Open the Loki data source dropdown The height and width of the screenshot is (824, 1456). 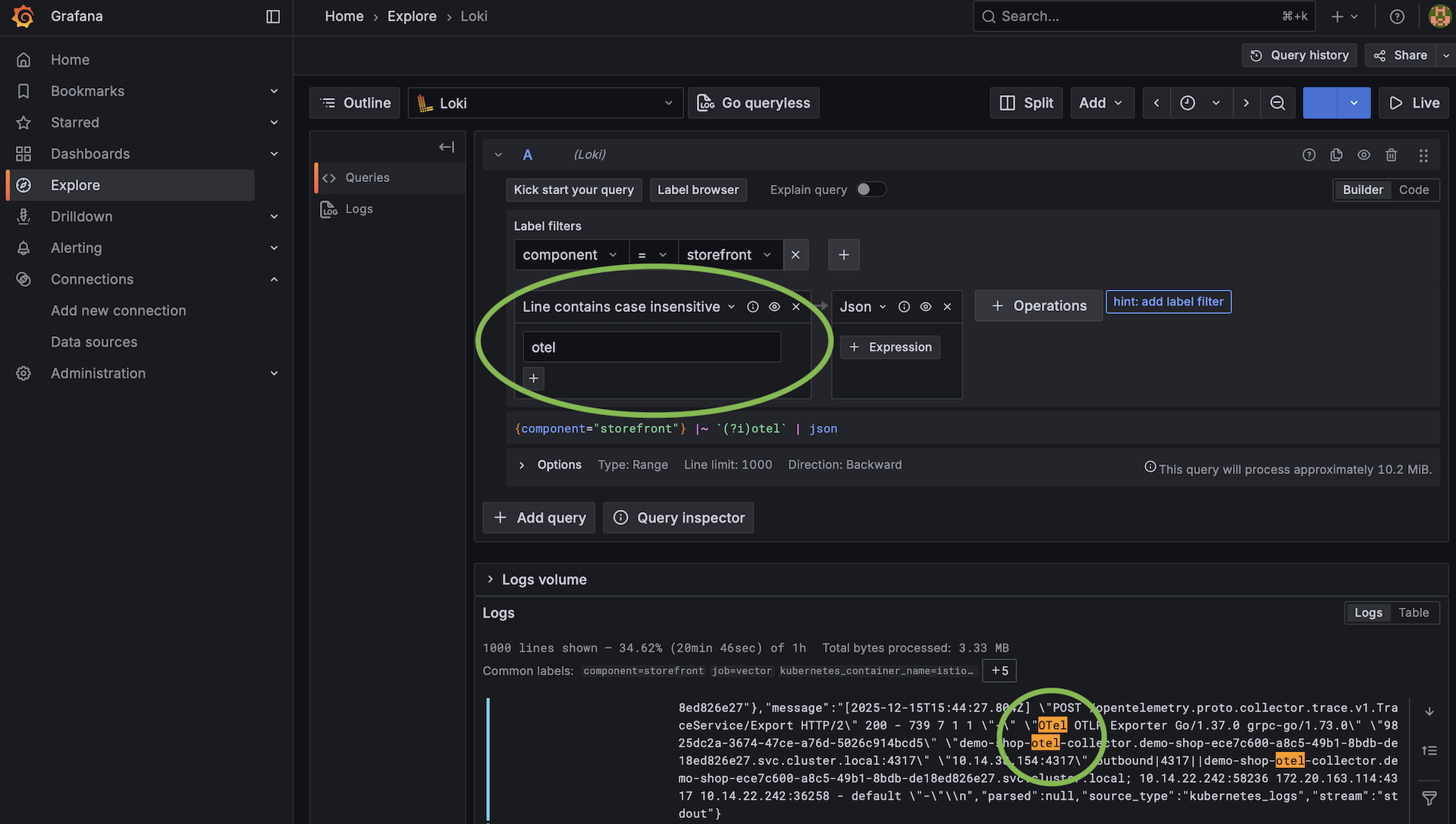544,102
